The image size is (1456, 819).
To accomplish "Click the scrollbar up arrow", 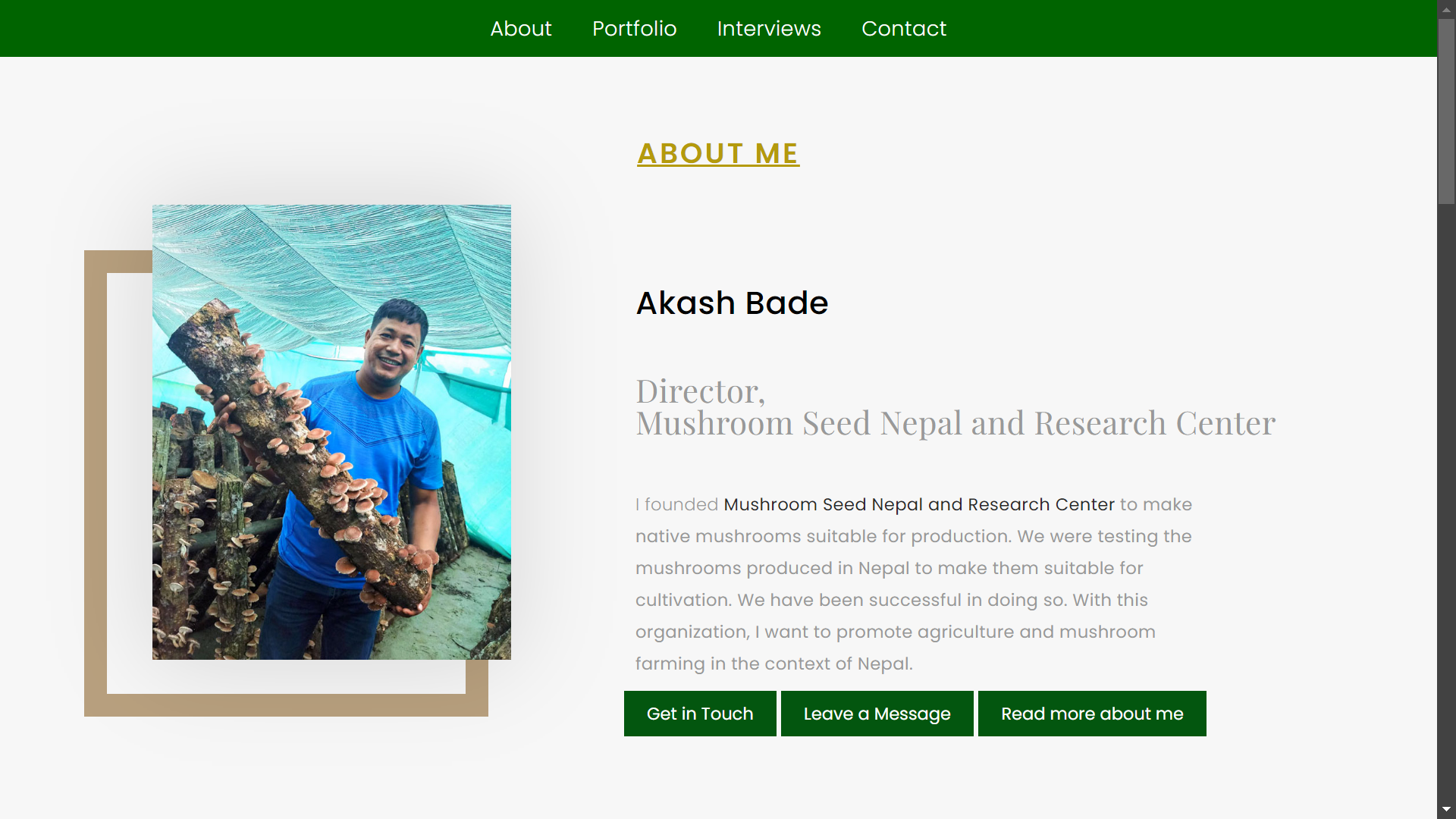I will pos(1446,9).
